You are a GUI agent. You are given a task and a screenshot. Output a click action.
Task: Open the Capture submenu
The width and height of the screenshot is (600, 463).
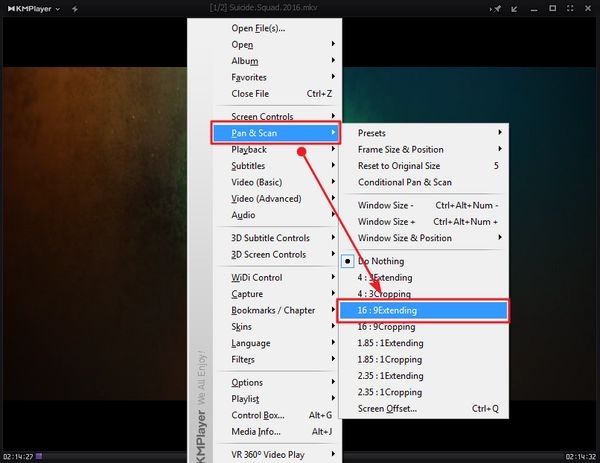[x=276, y=294]
